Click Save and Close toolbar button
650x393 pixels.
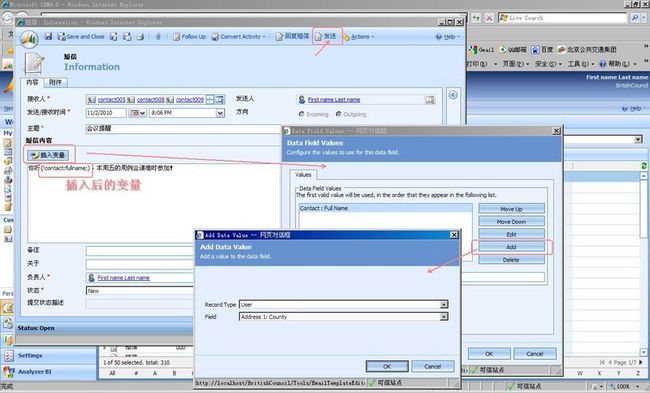(81, 36)
